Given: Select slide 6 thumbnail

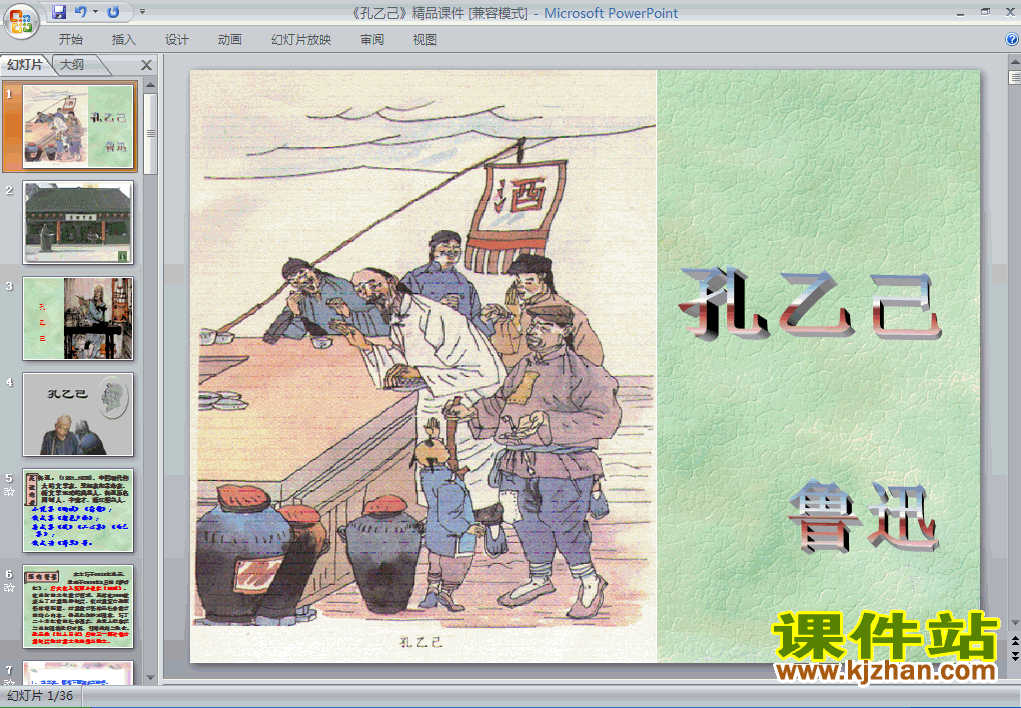Looking at the screenshot, I should (78, 606).
